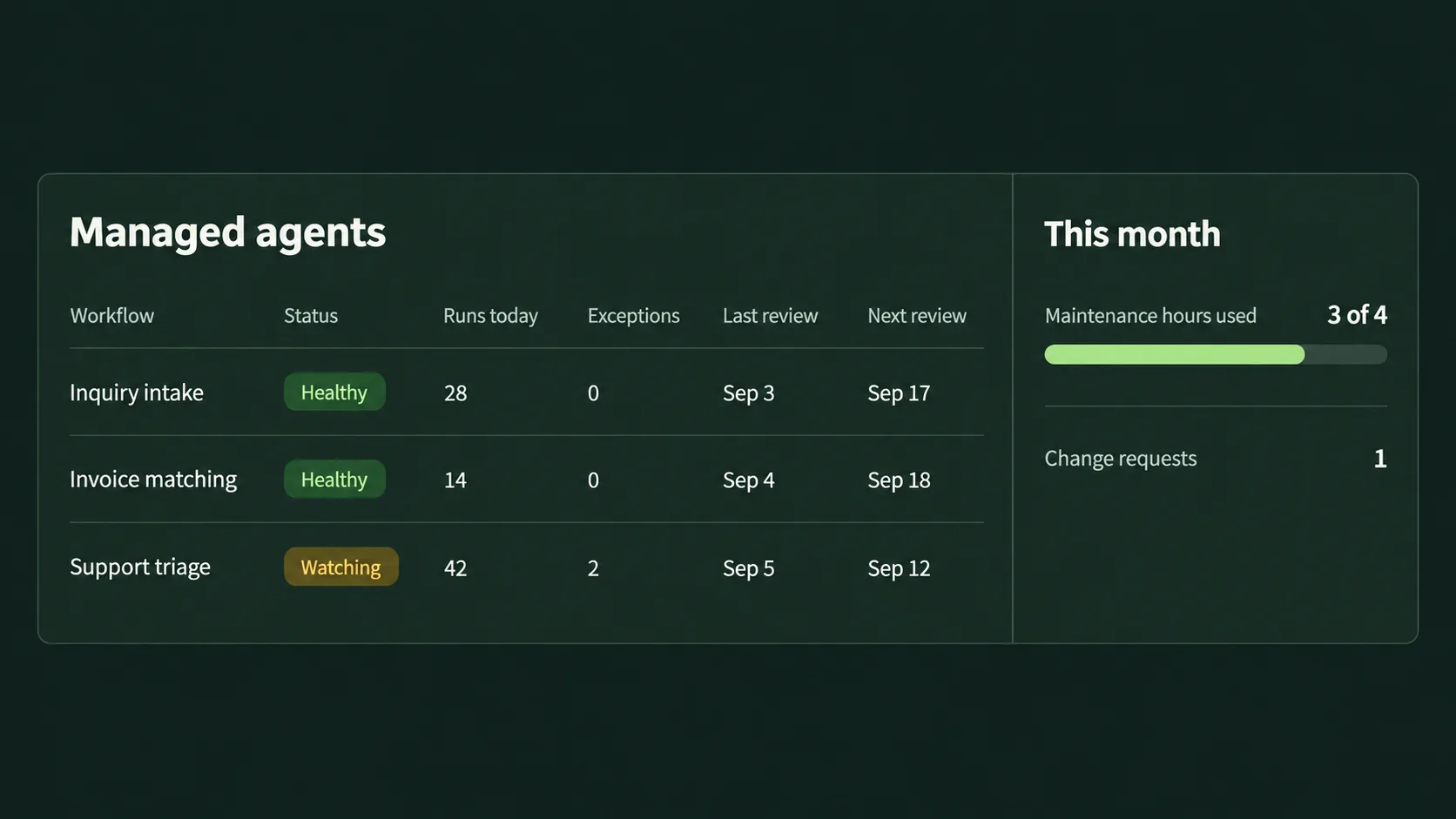
Task: Select the Last review column header
Action: pos(770,316)
